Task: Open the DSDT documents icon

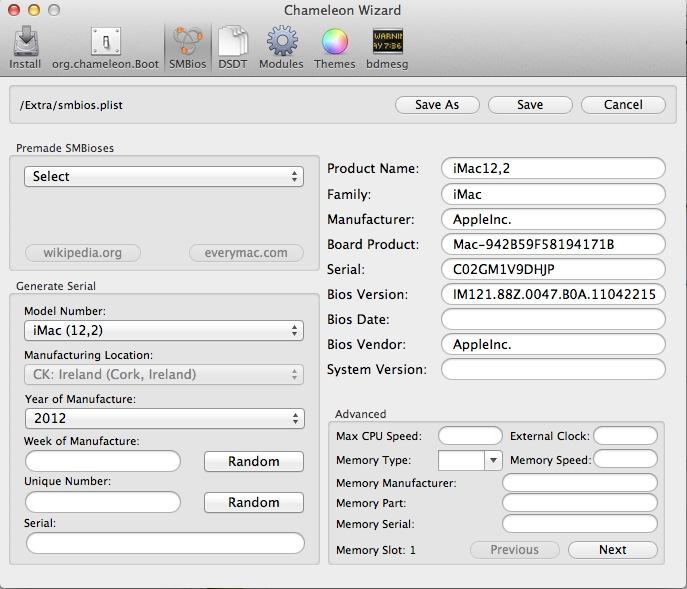Action: click(x=233, y=47)
